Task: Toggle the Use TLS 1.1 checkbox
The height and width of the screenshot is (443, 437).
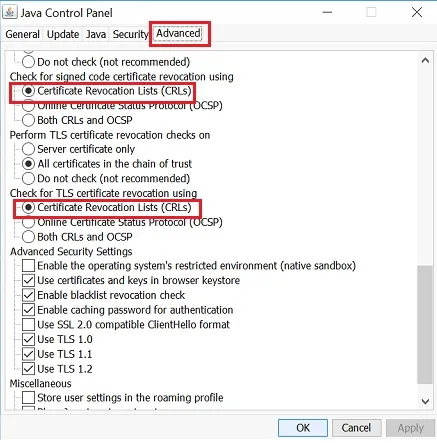Action: click(28, 354)
